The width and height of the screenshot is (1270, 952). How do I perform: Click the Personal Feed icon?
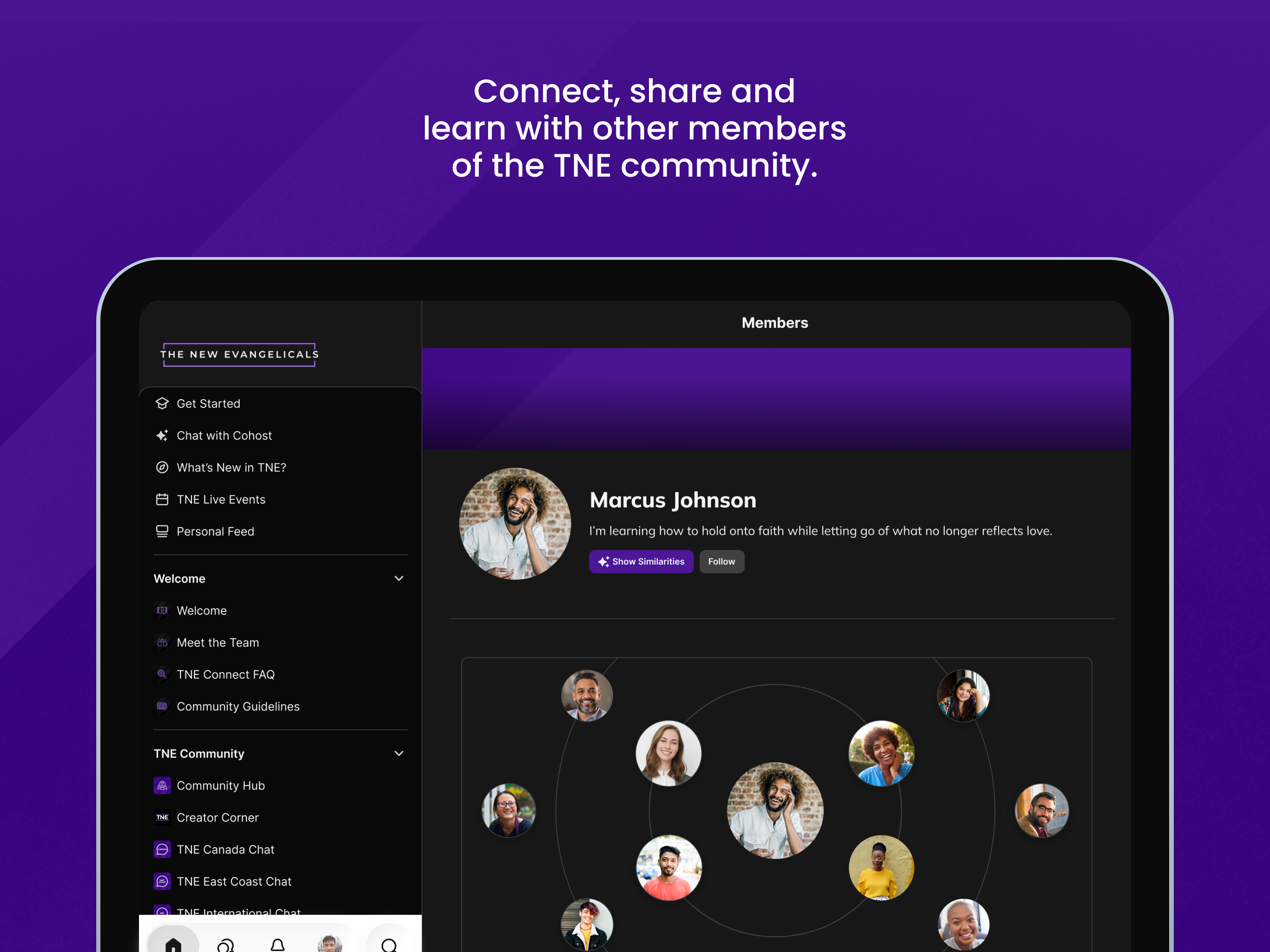[162, 532]
